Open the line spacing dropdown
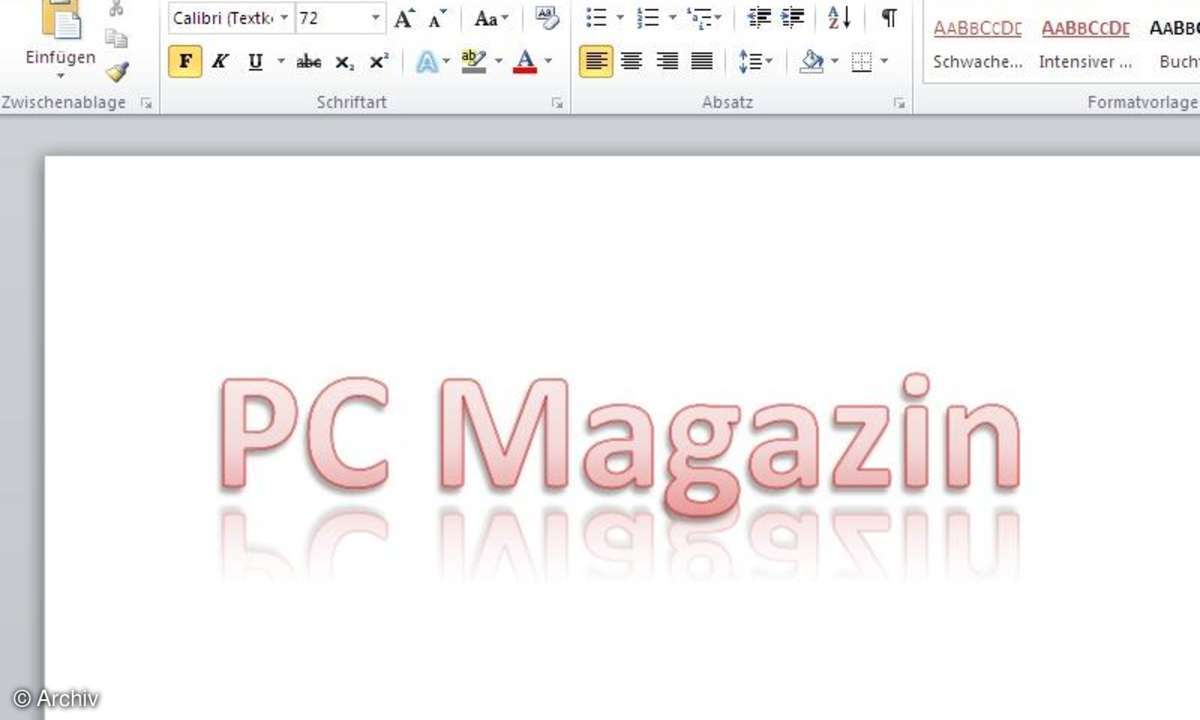The width and height of the screenshot is (1200, 720). [x=755, y=62]
